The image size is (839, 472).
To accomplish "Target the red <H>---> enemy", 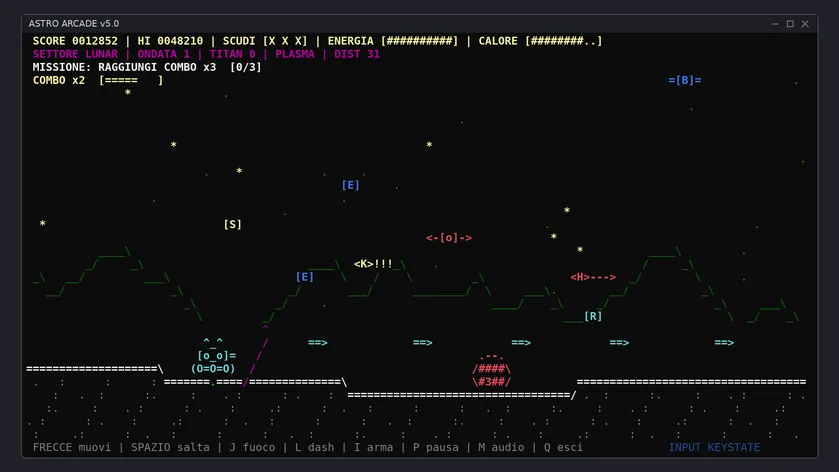I will [593, 277].
